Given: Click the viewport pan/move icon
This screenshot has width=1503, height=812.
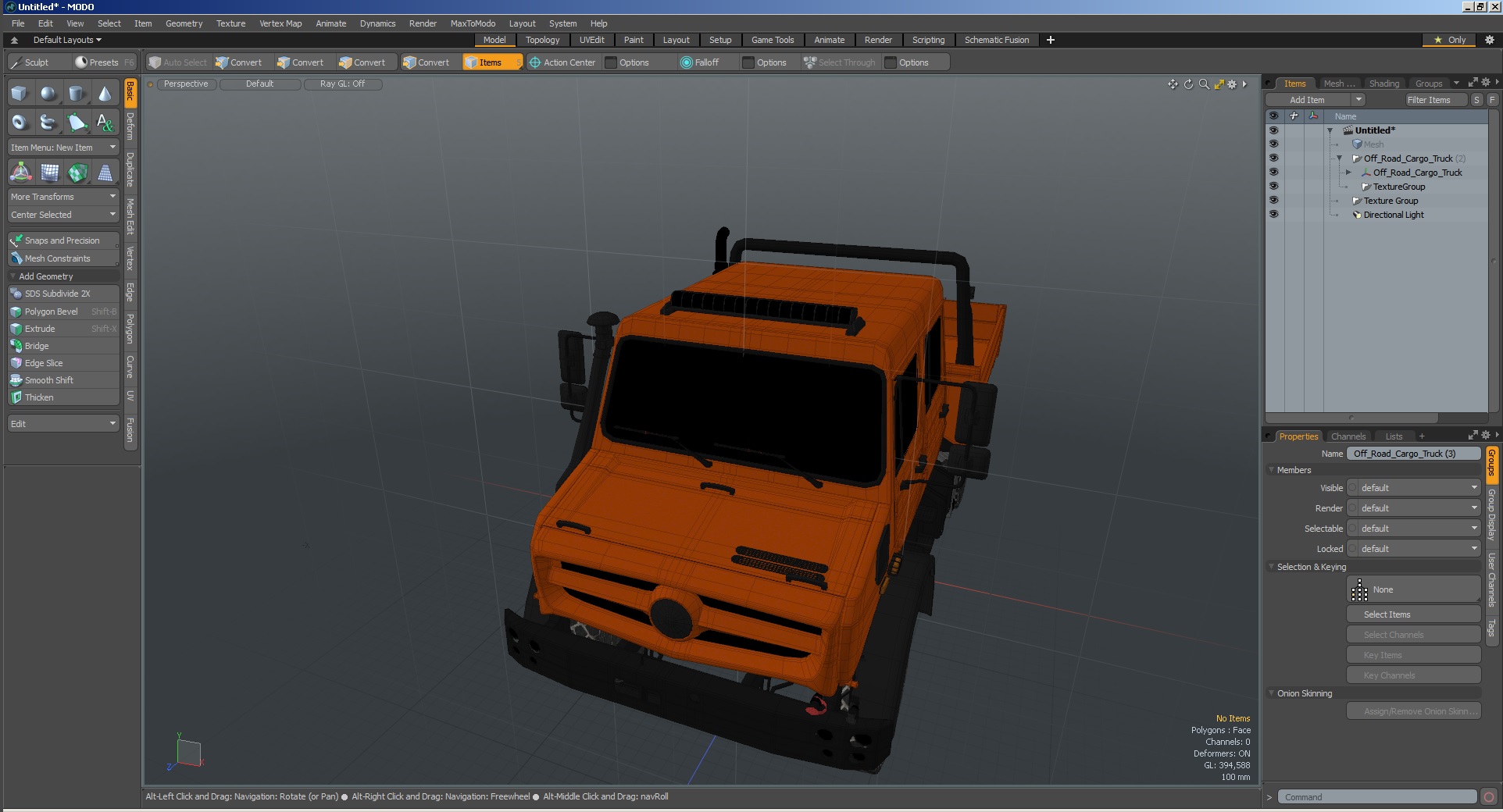Looking at the screenshot, I should 1173,84.
